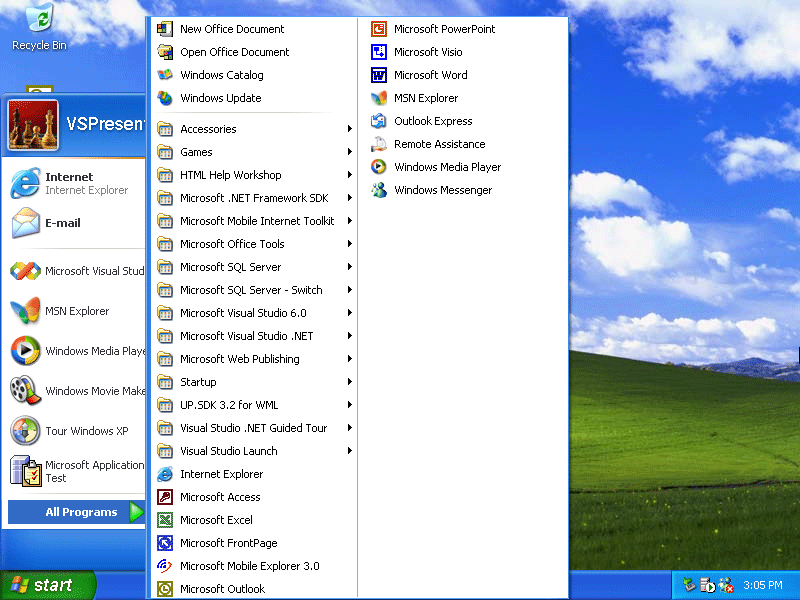
Task: Click the system tray clock showing 3:05 PM
Action: [762, 585]
